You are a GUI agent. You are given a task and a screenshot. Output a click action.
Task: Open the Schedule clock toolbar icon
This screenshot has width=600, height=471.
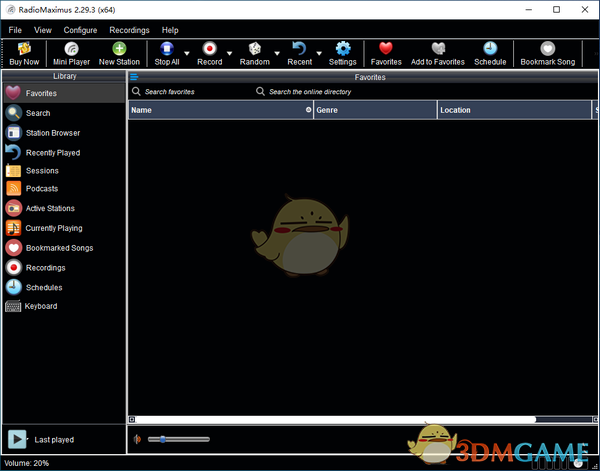[490, 54]
